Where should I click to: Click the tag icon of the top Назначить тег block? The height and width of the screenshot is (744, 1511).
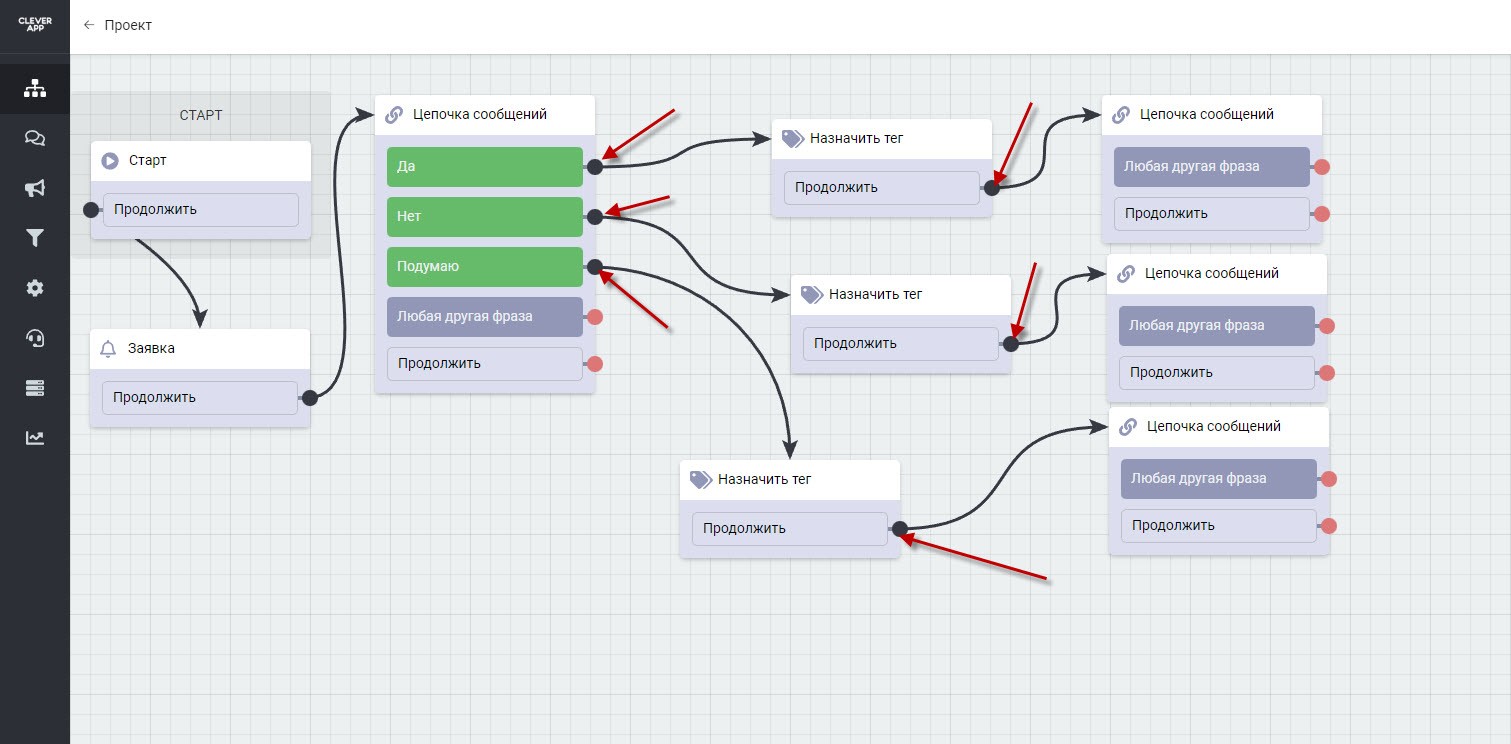(x=792, y=139)
